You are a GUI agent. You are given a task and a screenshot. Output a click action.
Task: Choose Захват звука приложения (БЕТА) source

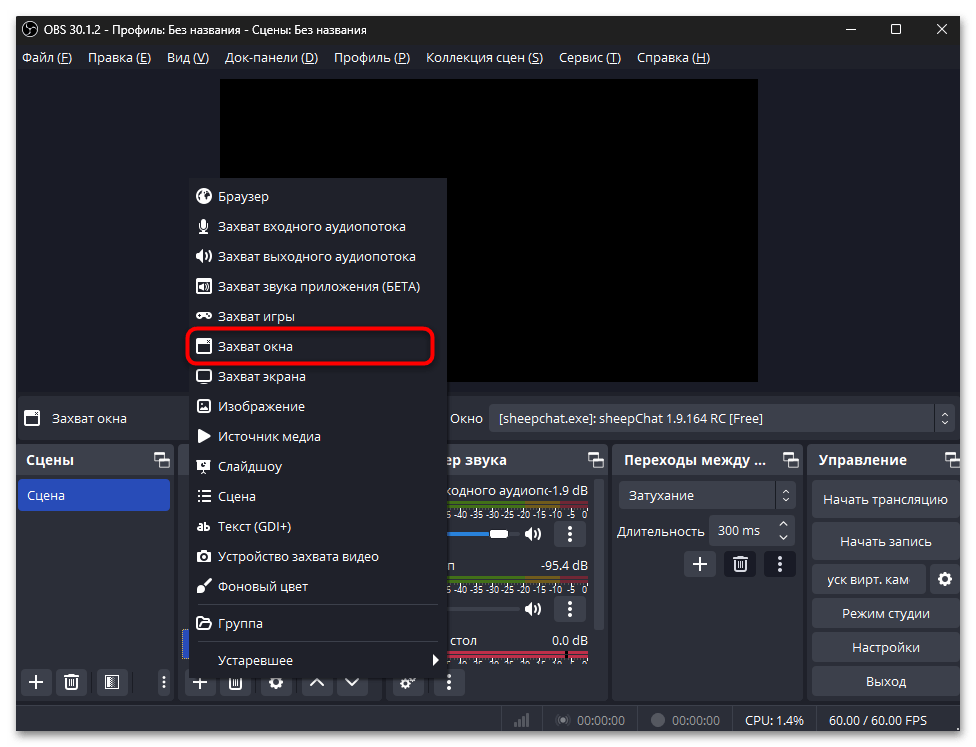(318, 286)
